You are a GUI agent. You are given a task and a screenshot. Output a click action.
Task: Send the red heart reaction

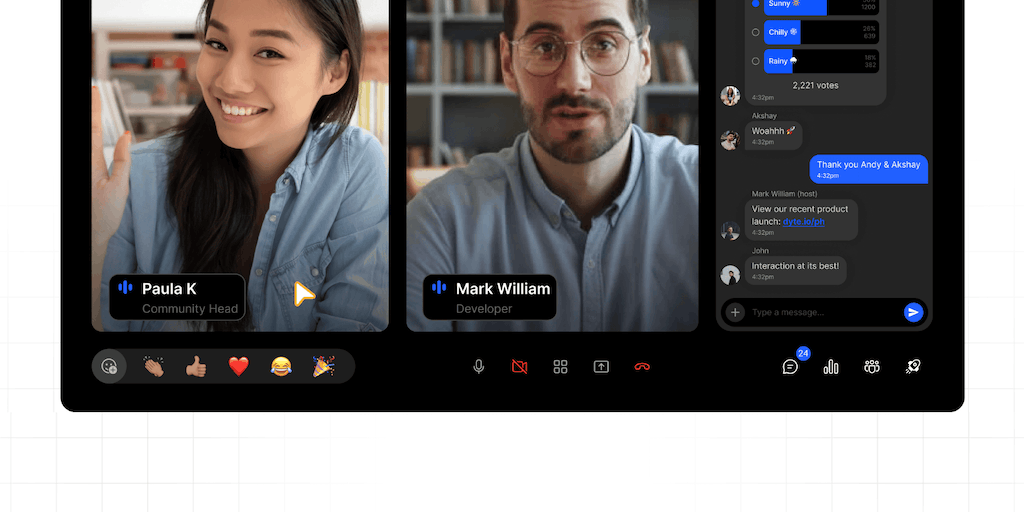239,366
